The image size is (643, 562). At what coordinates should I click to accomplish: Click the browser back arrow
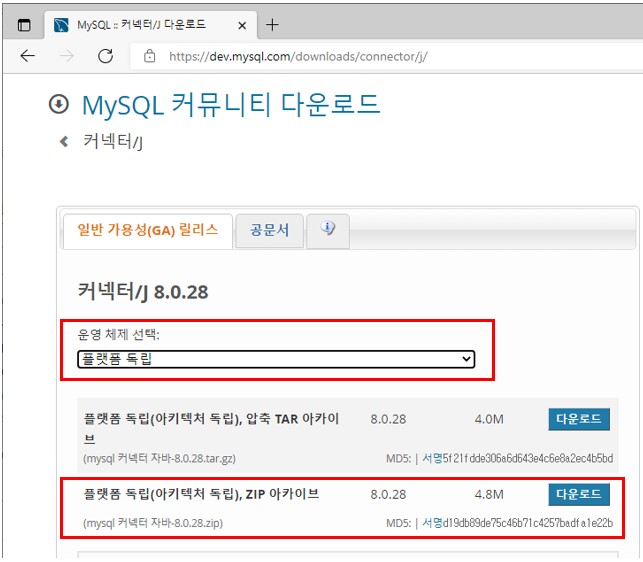(27, 56)
